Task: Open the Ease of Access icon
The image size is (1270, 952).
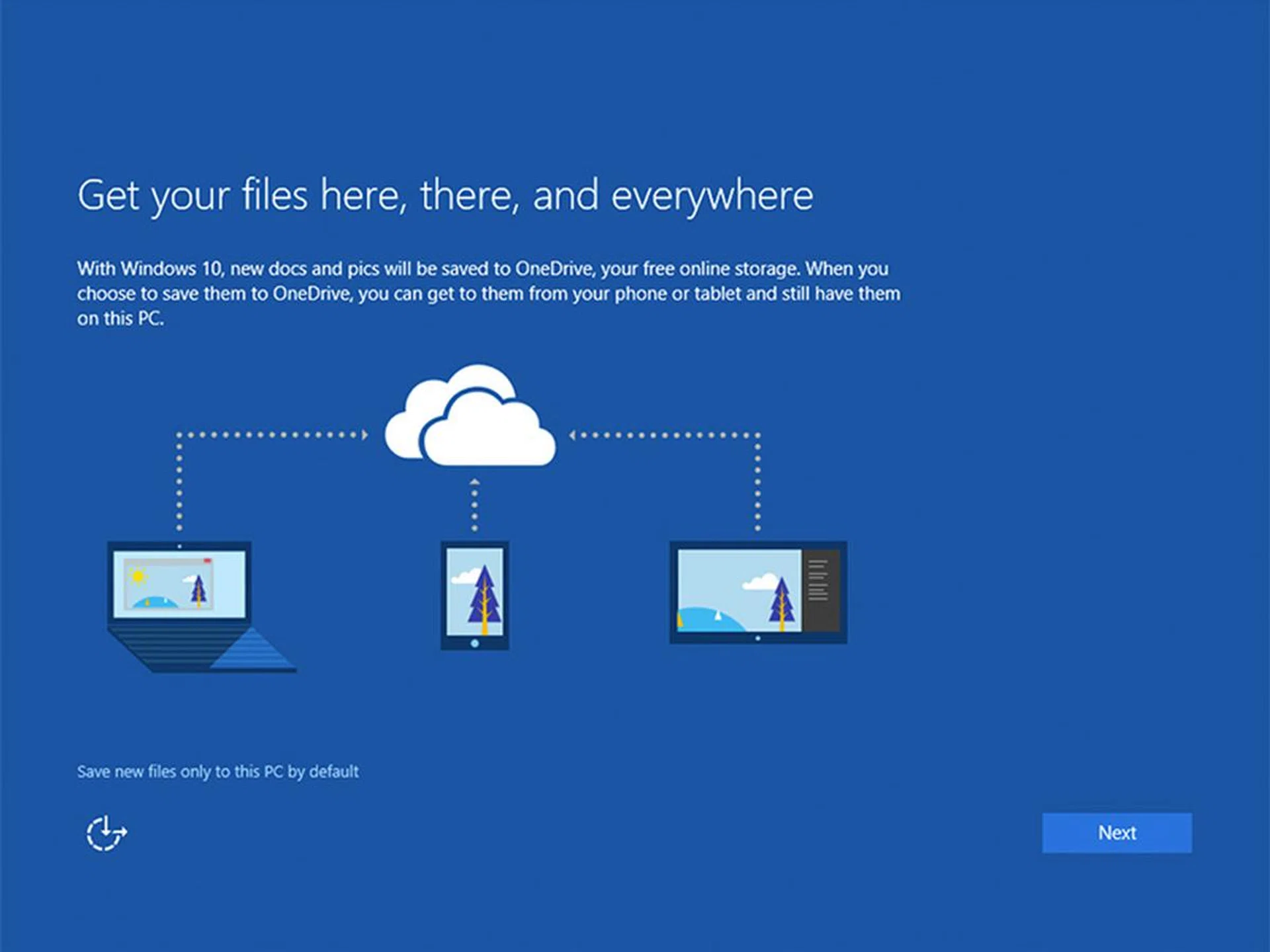Action: [x=106, y=833]
